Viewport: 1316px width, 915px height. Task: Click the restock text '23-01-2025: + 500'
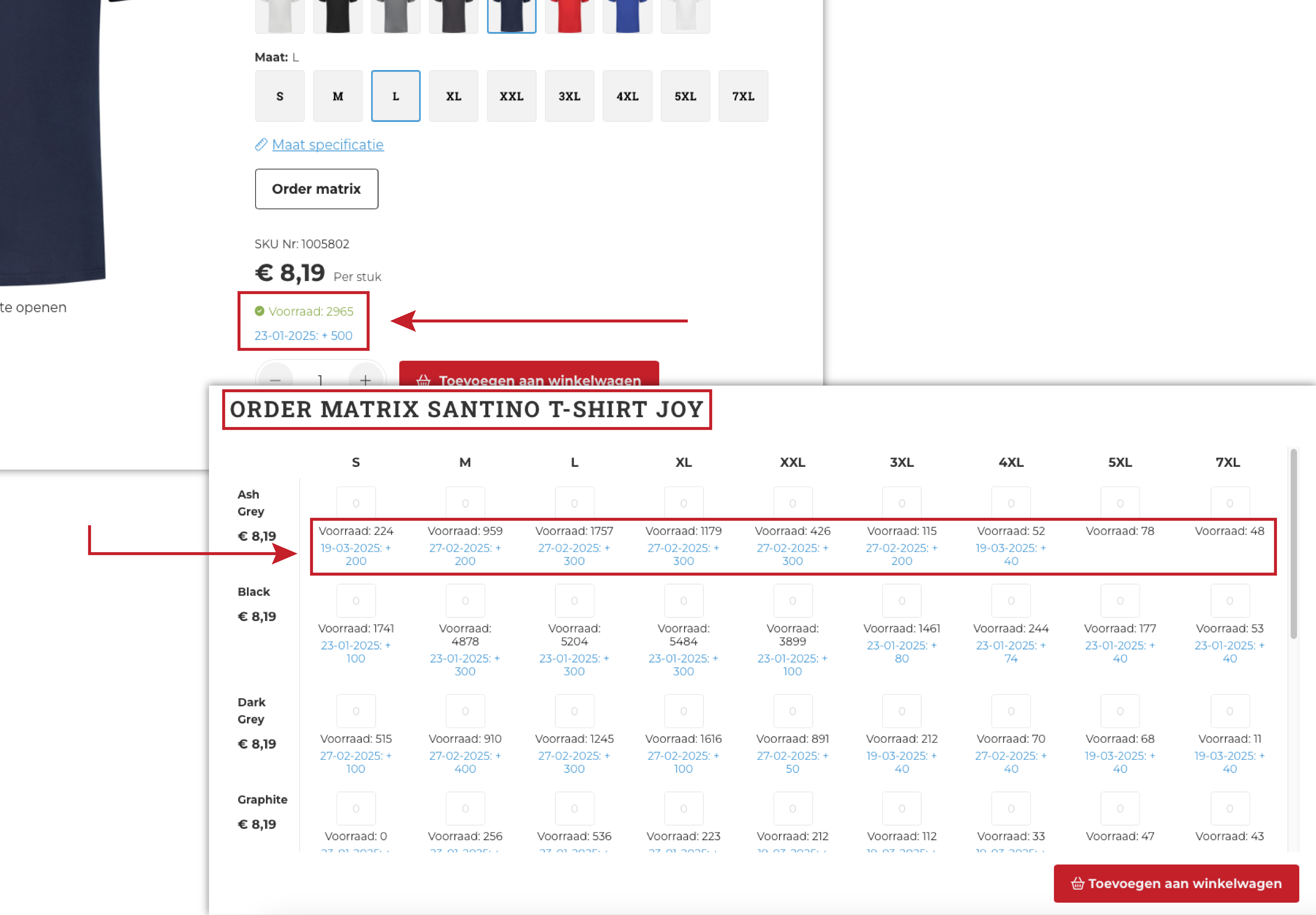pos(304,335)
